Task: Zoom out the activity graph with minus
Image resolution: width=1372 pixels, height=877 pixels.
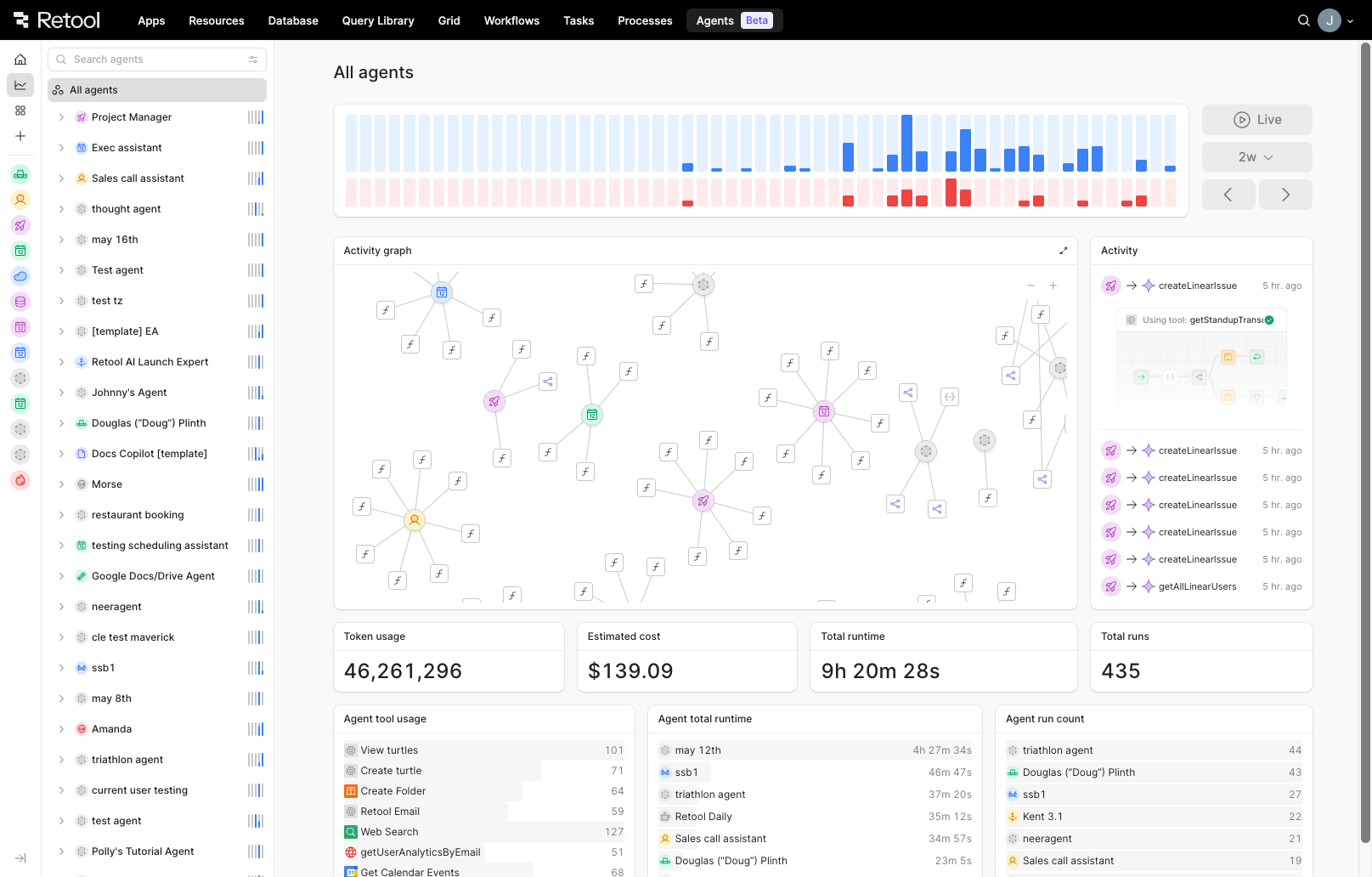Action: 1030,286
